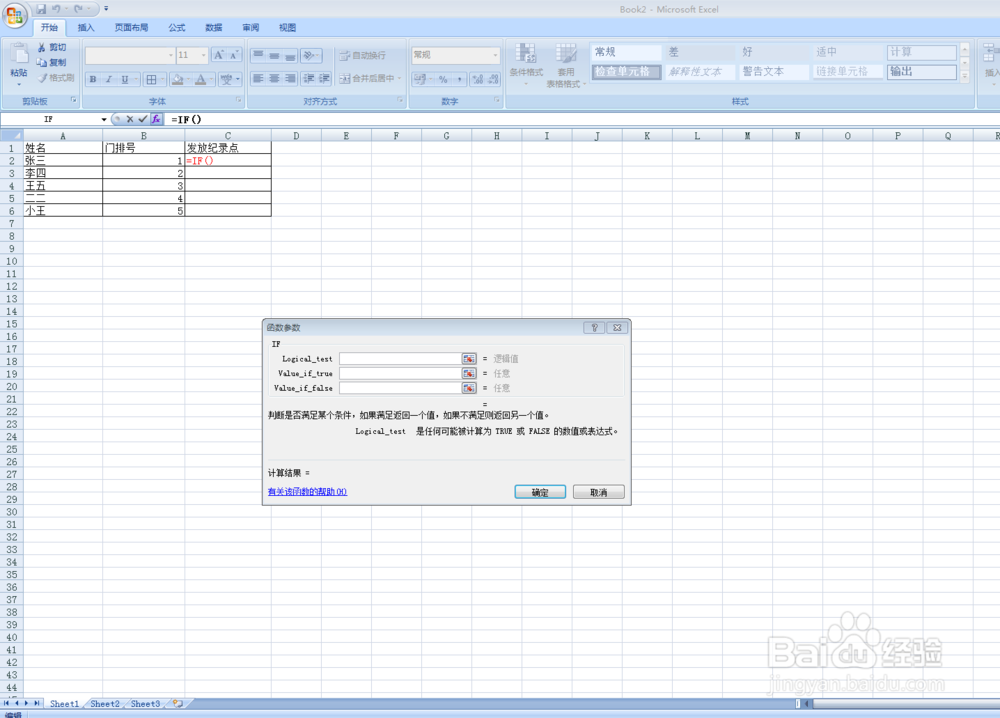The image size is (1000, 718).
Task: Click the formula bar Cancel X icon
Action: point(129,119)
